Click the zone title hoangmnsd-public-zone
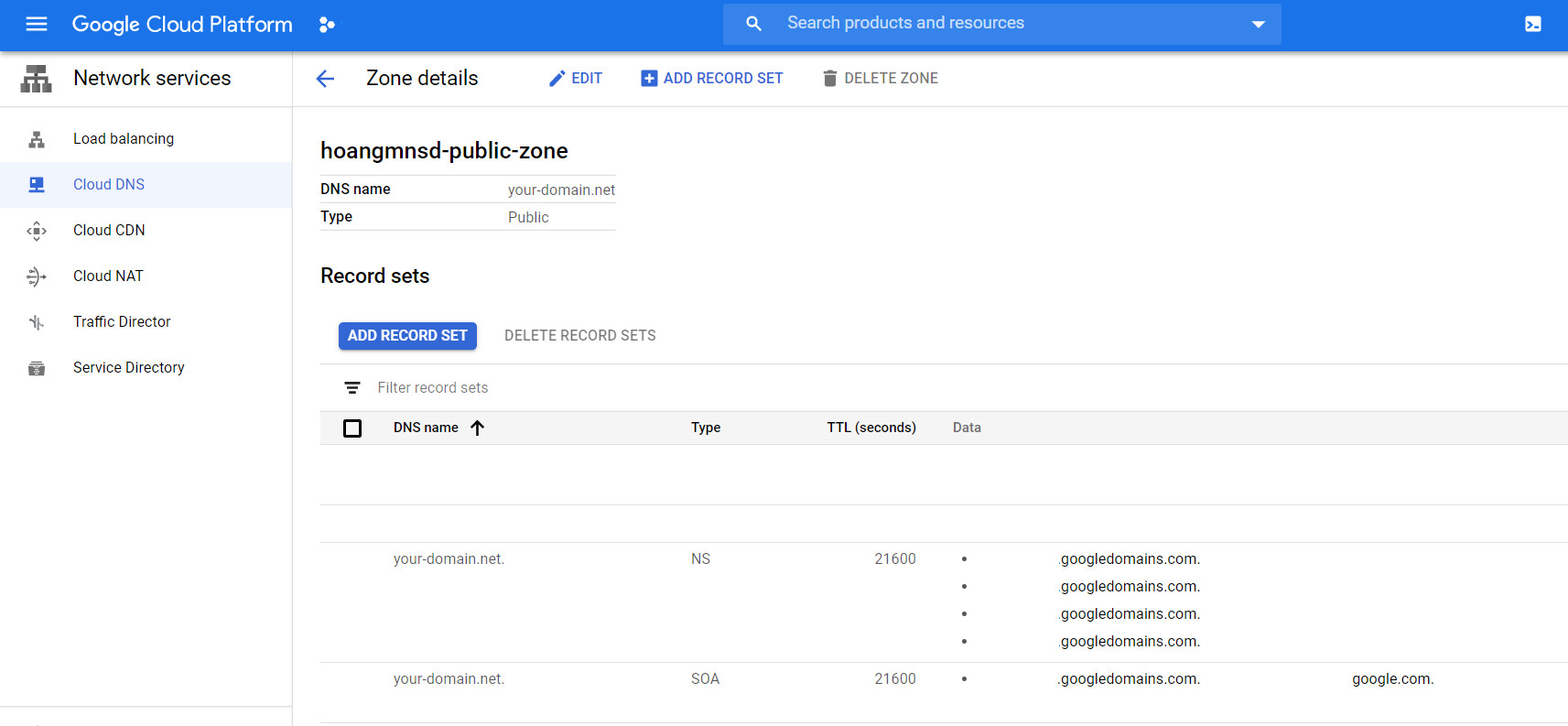The height and width of the screenshot is (726, 1568). pos(444,151)
